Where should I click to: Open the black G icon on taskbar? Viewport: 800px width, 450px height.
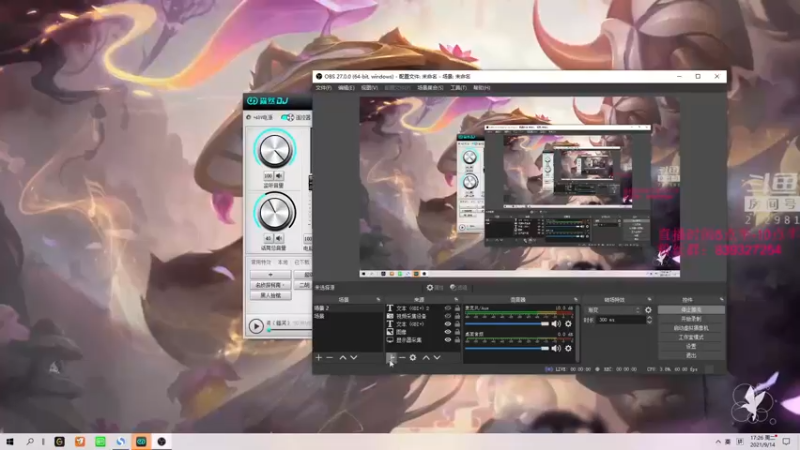click(60, 441)
